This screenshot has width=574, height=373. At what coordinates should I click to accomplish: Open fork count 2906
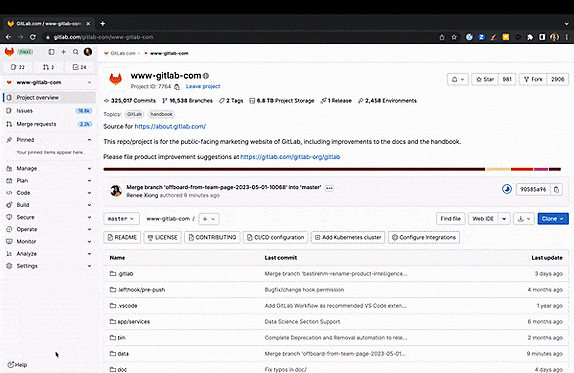(x=558, y=79)
